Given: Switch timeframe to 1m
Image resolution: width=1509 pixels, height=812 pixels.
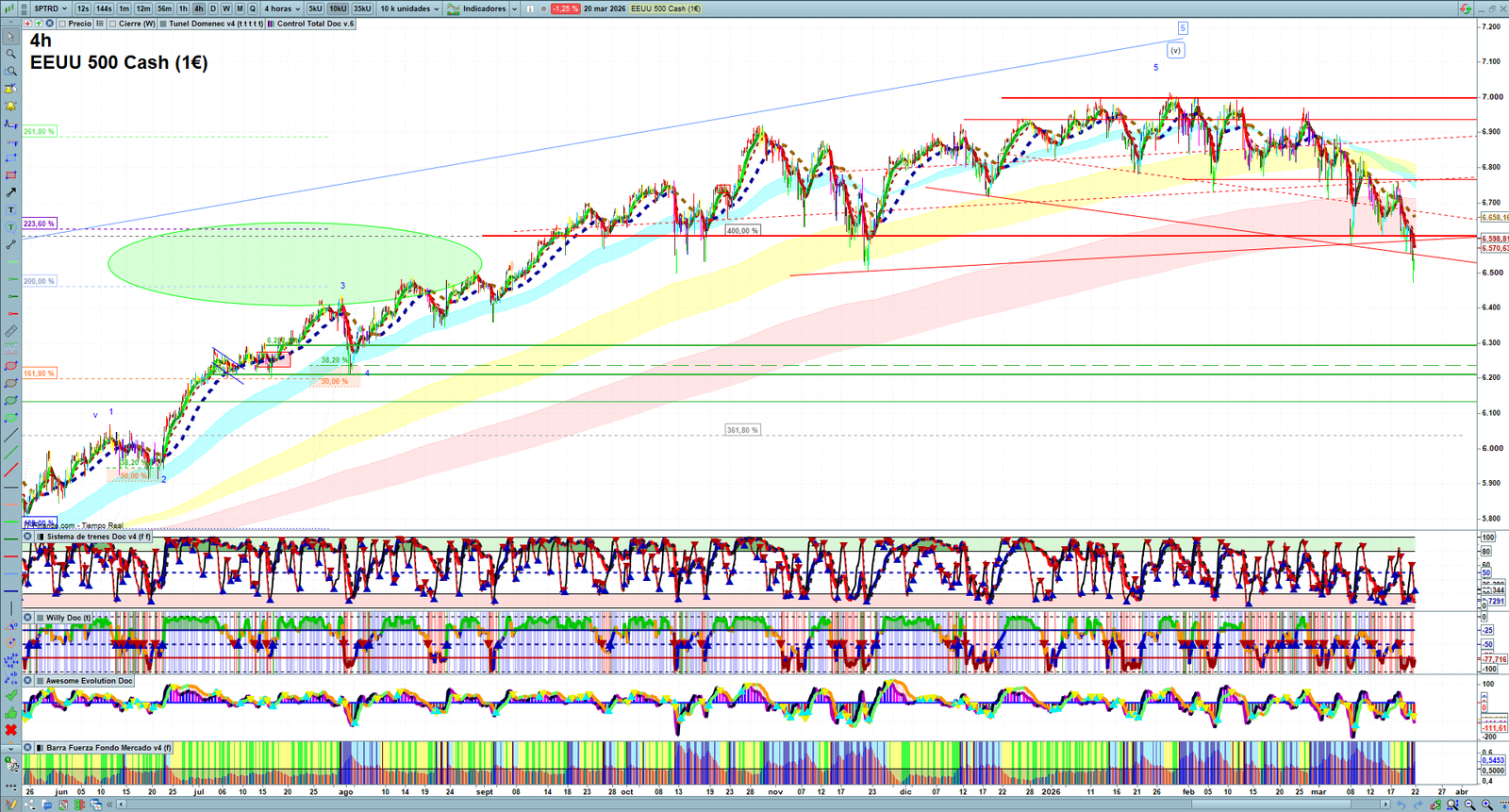Looking at the screenshot, I should [124, 8].
